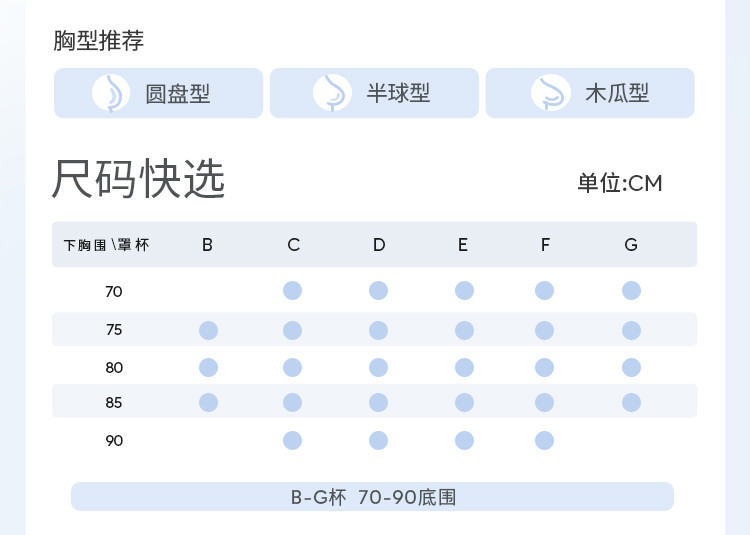Select size 70 cup C dot
Screen dimensions: 750x535
point(293,291)
